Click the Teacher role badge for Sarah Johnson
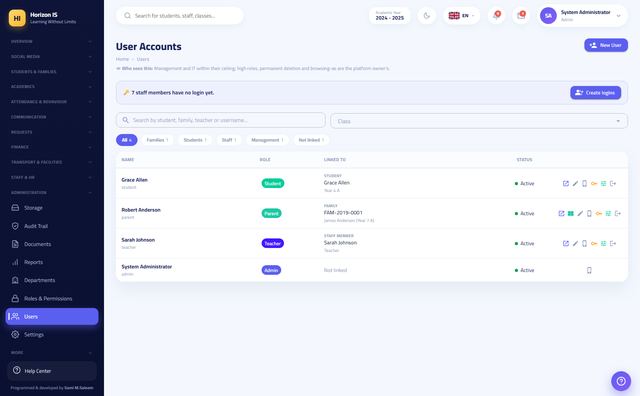This screenshot has width=640, height=396. (273, 243)
